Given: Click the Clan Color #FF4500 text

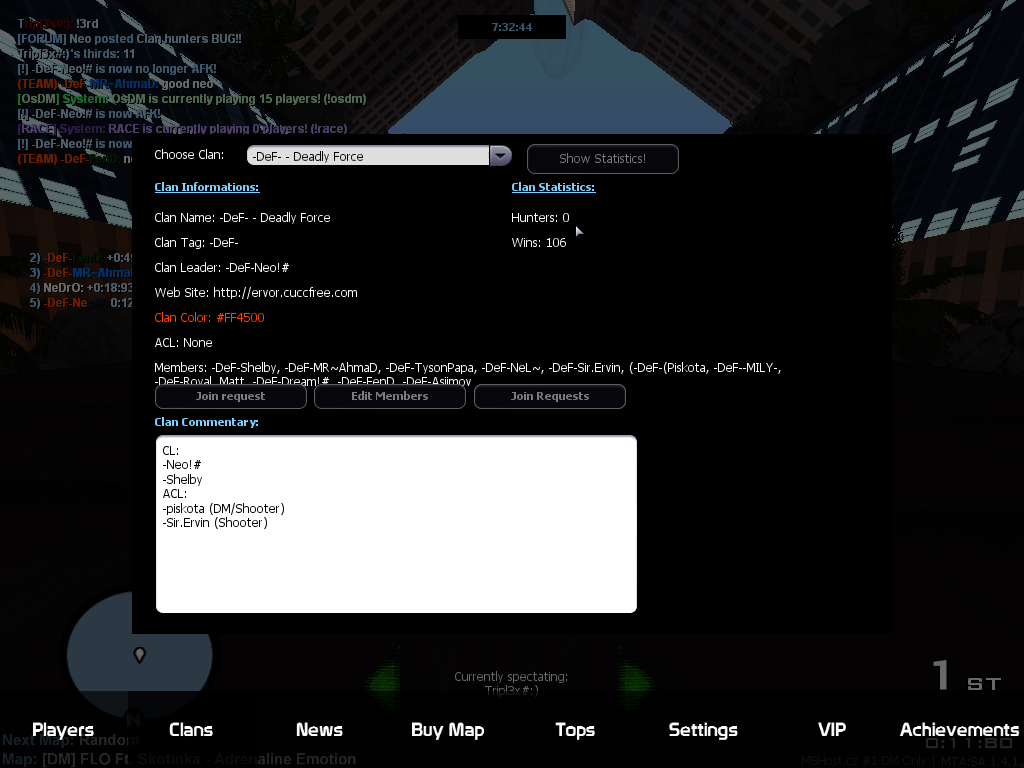Looking at the screenshot, I should click(x=209, y=317).
